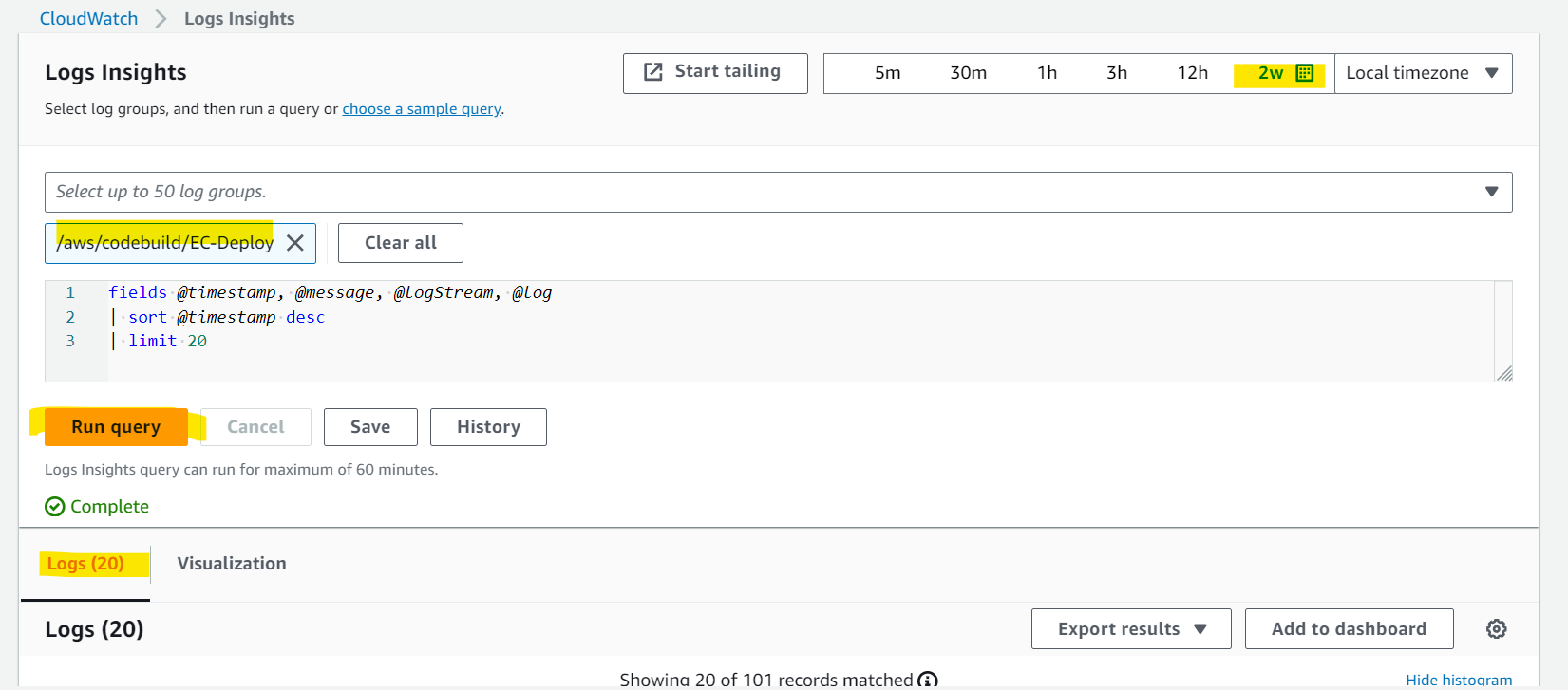The height and width of the screenshot is (690, 1568).
Task: Click the Run query button
Action: coord(116,427)
